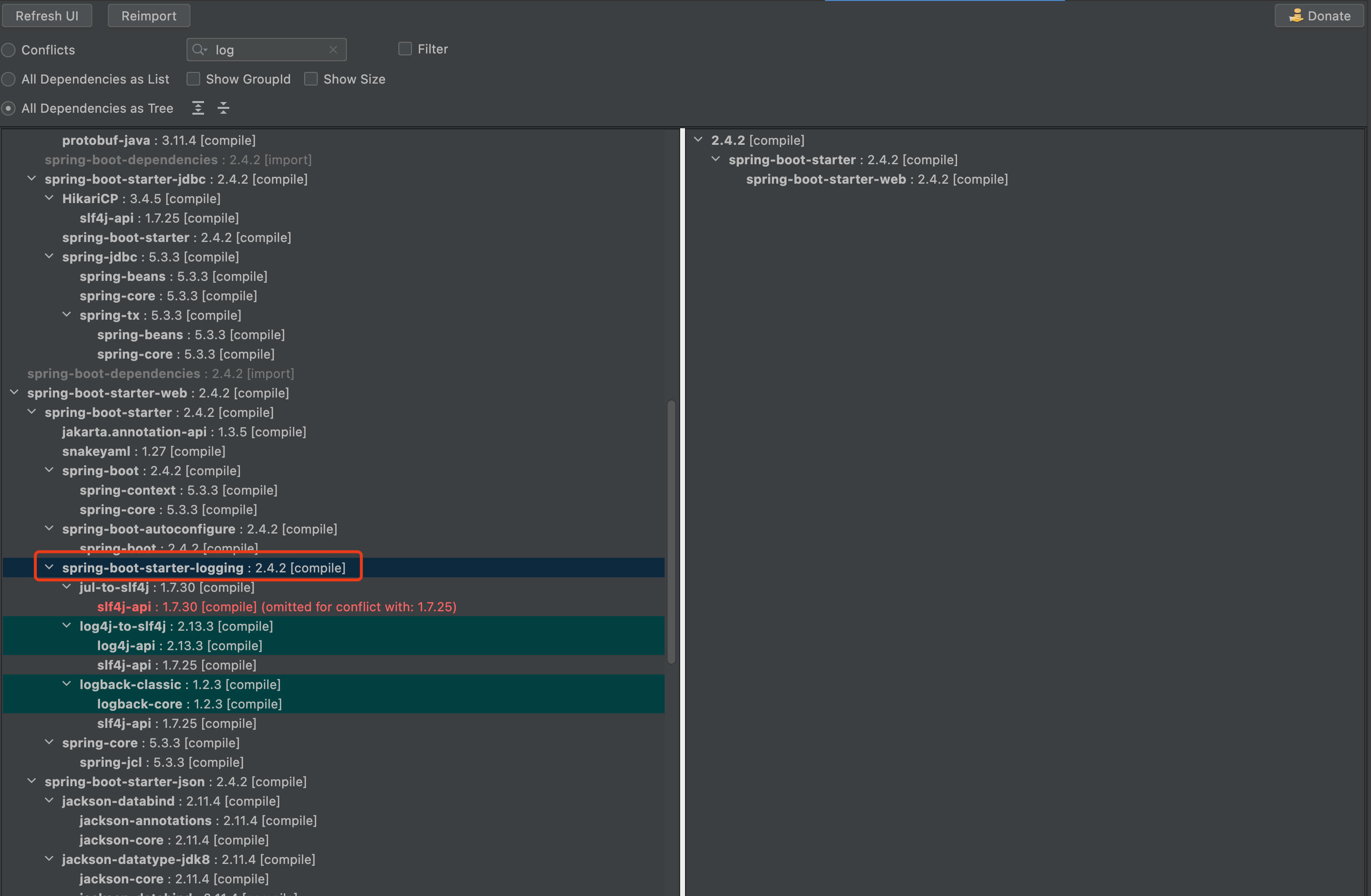Select the Conflicts radio button
This screenshot has width=1371, height=896.
pyautogui.click(x=9, y=50)
